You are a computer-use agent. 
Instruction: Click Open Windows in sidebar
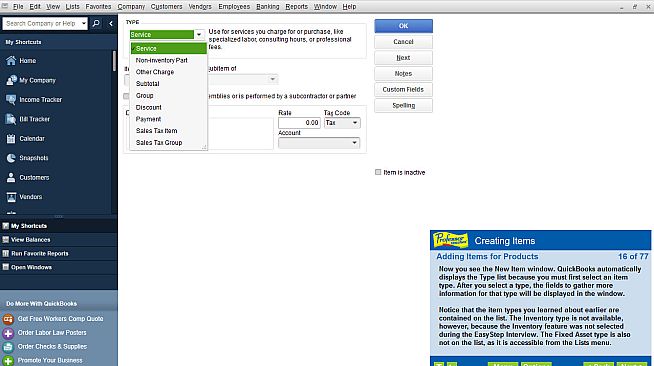pyautogui.click(x=31, y=267)
